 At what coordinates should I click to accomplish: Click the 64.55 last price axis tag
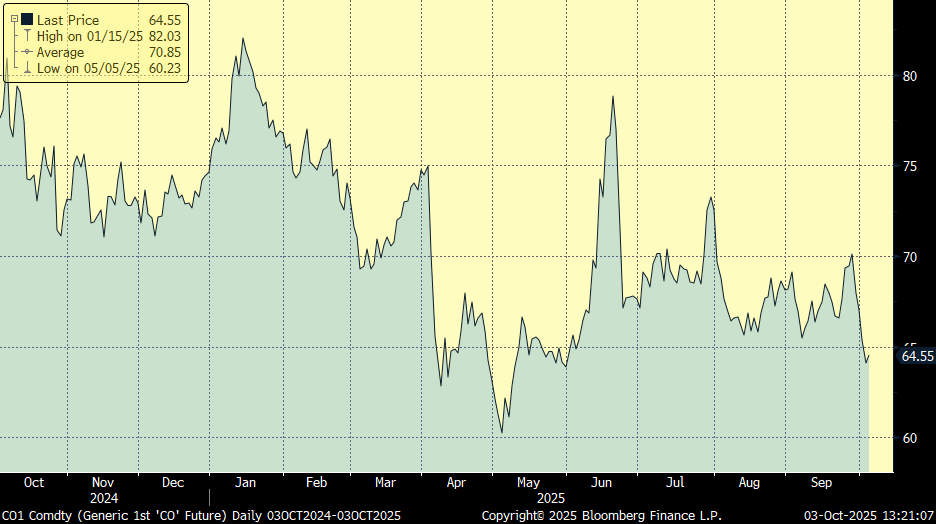point(917,356)
